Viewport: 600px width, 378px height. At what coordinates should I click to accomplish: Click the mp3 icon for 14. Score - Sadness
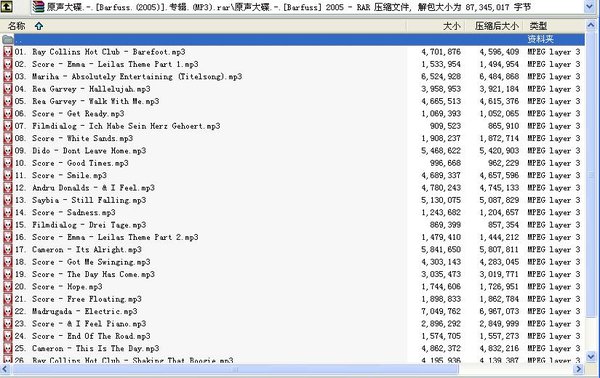[8, 212]
